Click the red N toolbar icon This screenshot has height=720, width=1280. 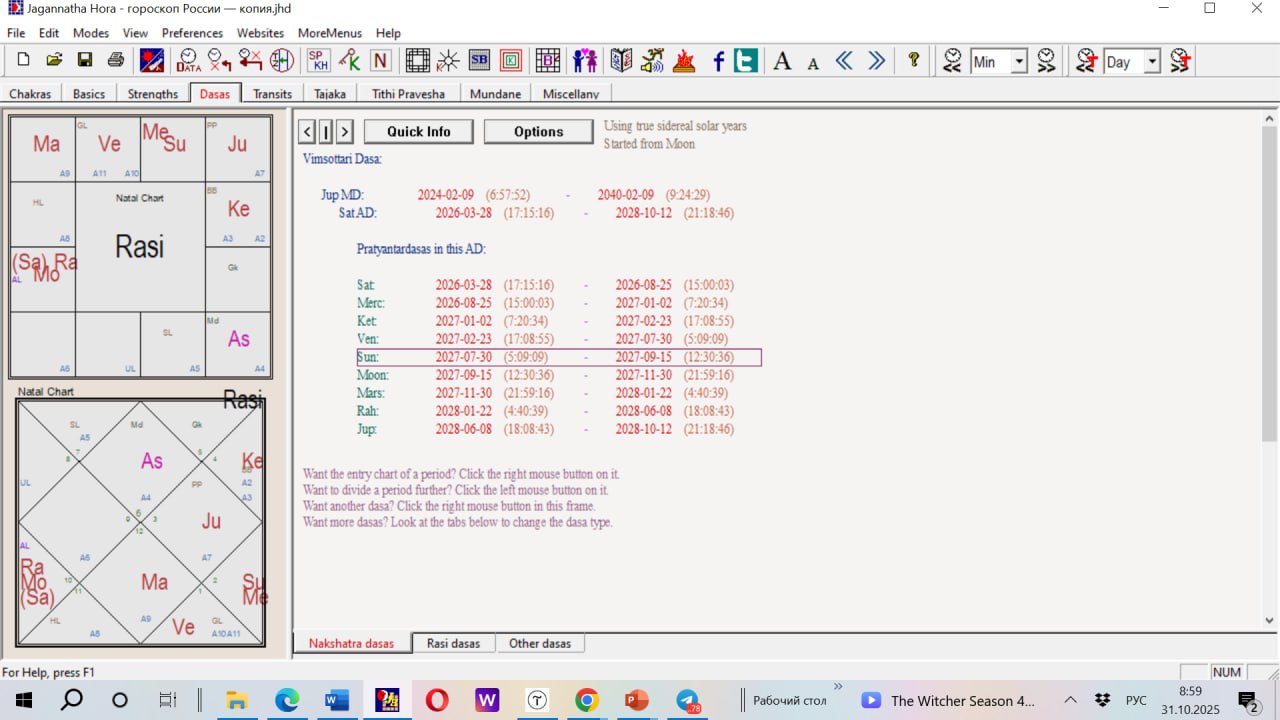380,61
